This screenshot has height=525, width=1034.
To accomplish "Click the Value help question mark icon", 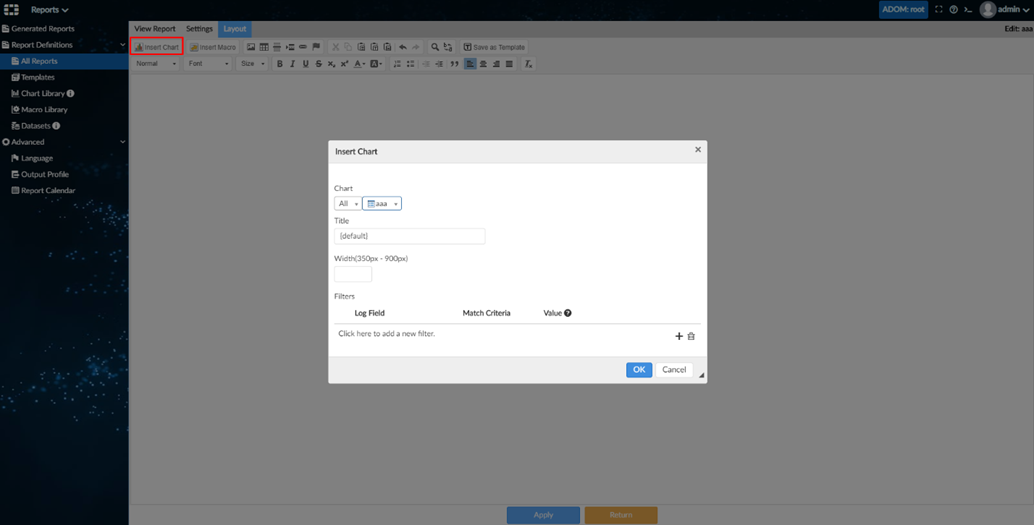I will 568,313.
